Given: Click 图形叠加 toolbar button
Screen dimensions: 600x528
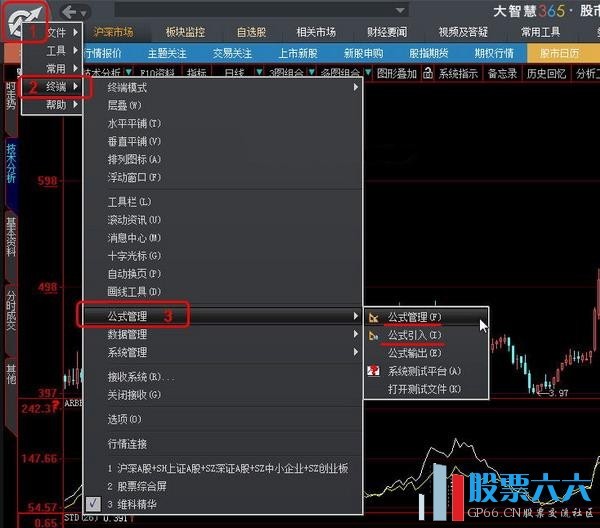Looking at the screenshot, I should tap(396, 73).
